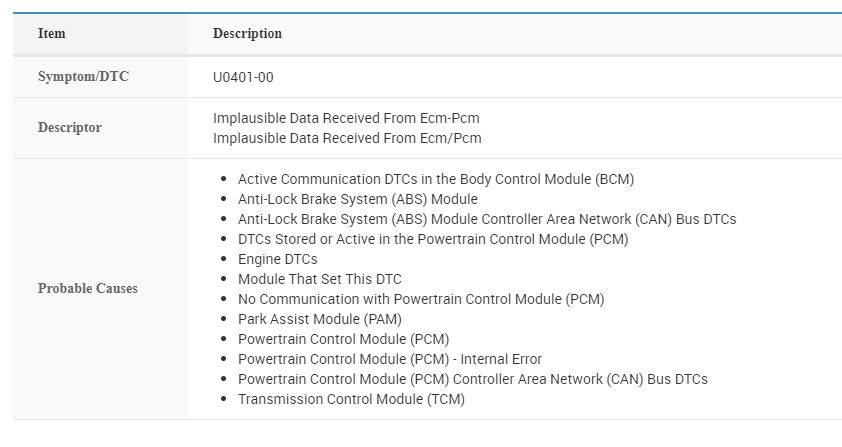Click the Module That Set This DTC entry
The image size is (842, 447).
tap(319, 279)
